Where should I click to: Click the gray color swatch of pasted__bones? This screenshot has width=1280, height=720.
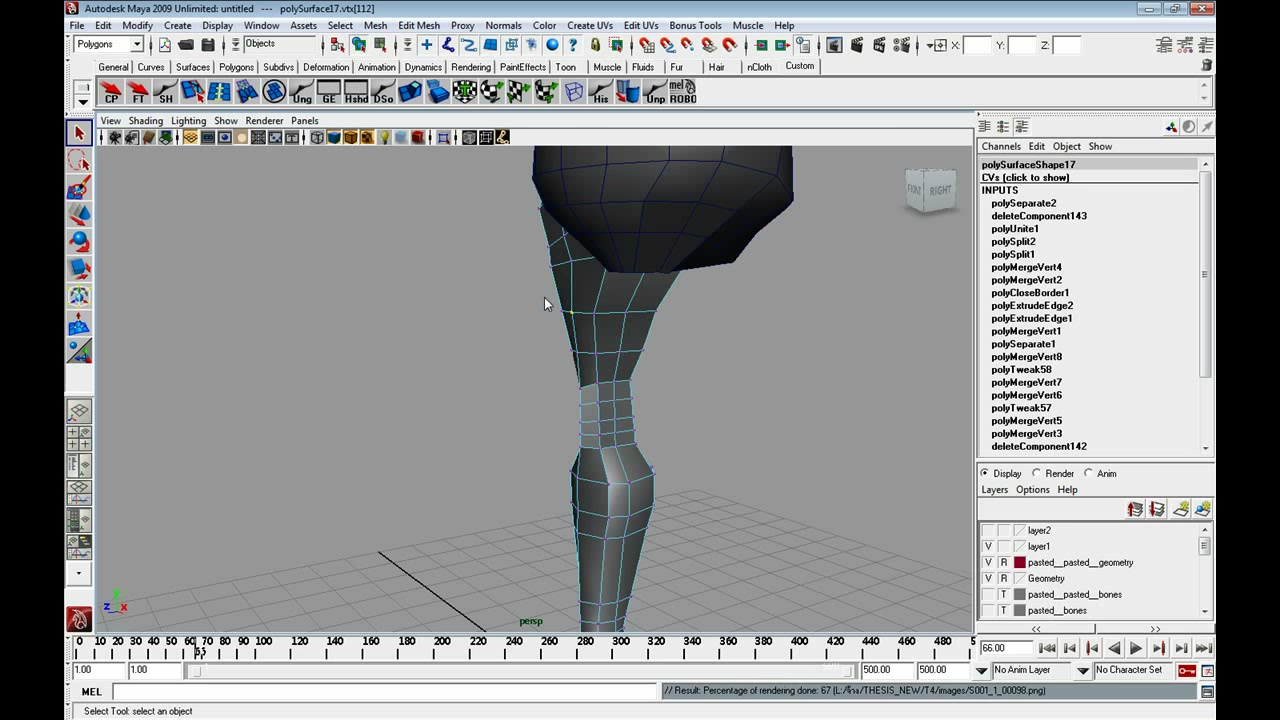[x=1020, y=611]
